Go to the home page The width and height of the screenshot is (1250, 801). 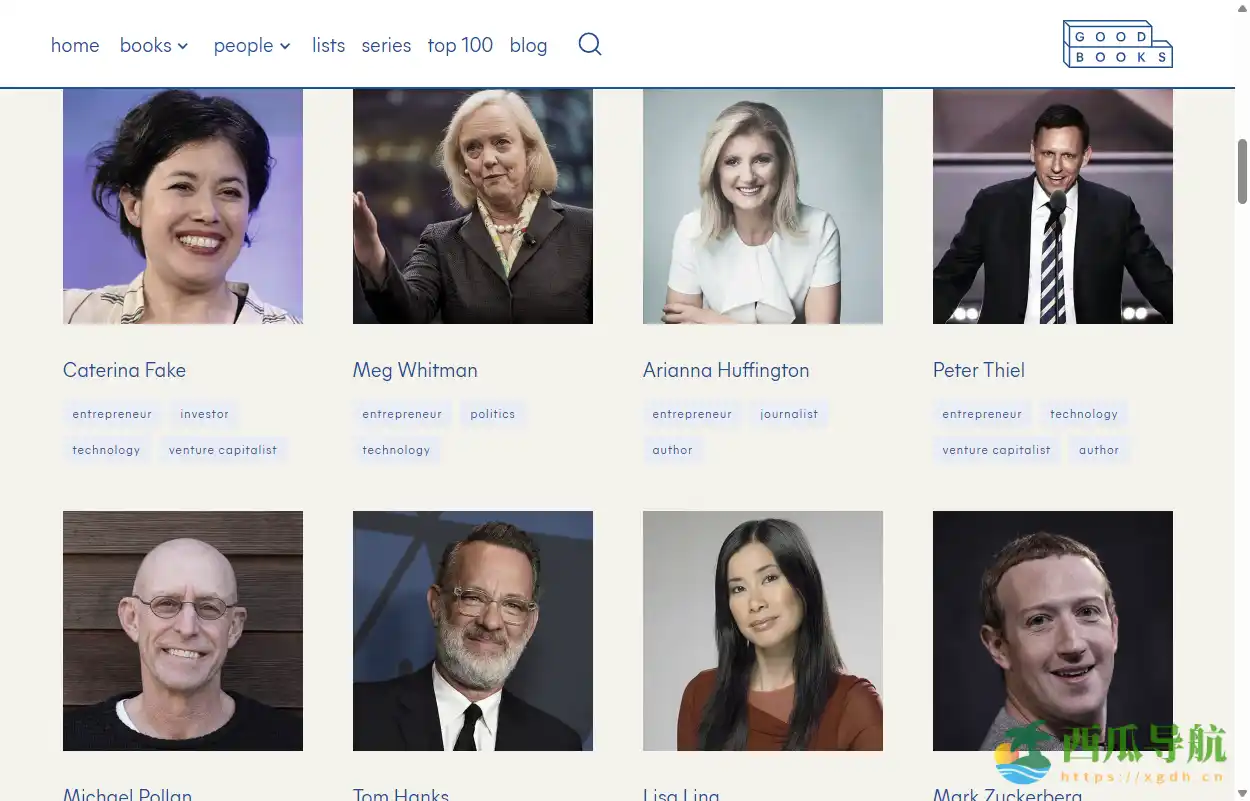75,45
